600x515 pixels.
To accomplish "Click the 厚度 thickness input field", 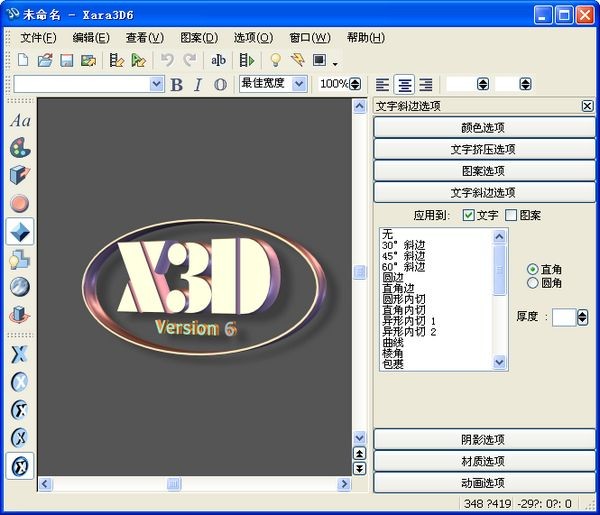I will 564,317.
